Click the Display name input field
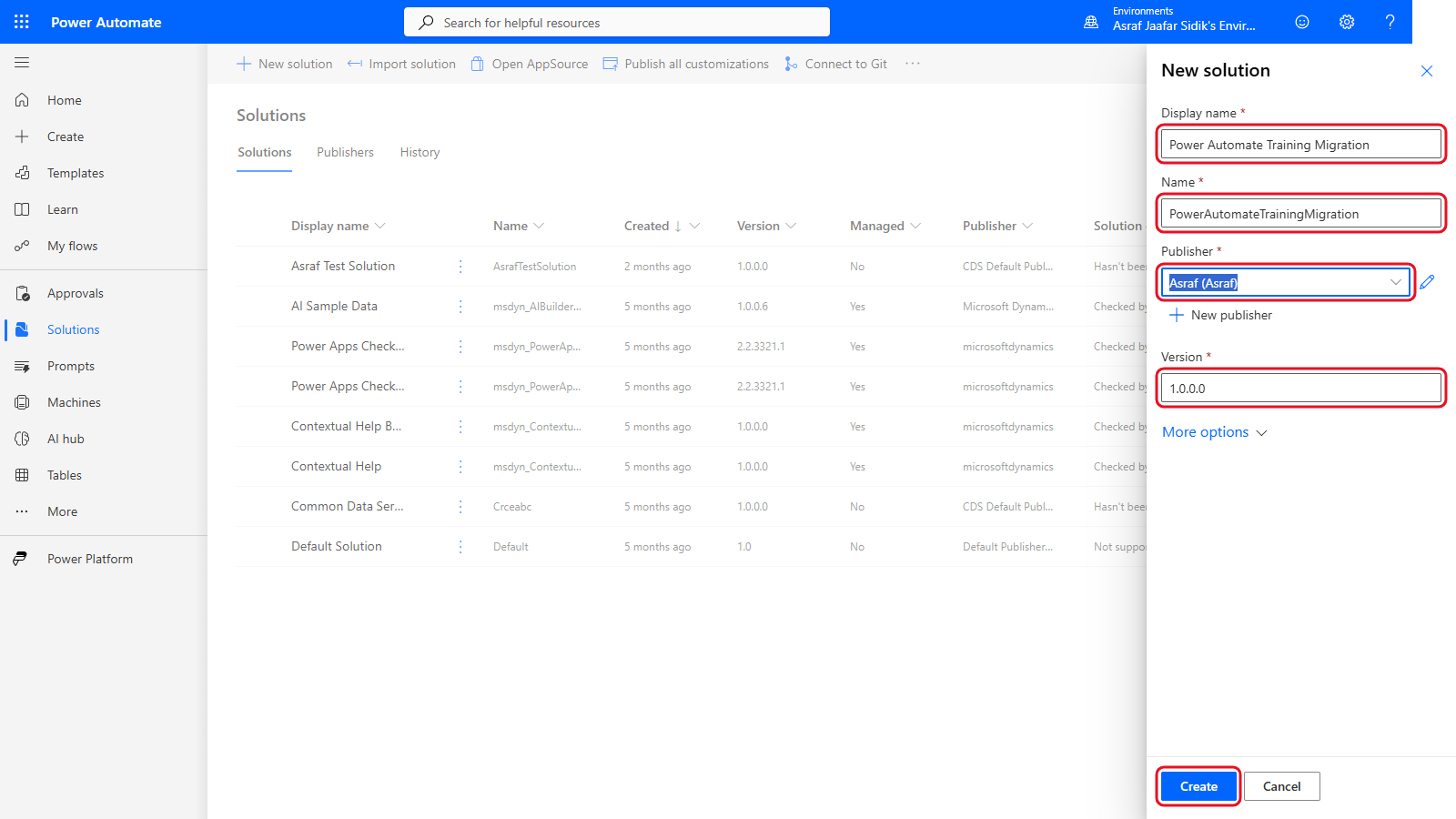 point(1301,144)
